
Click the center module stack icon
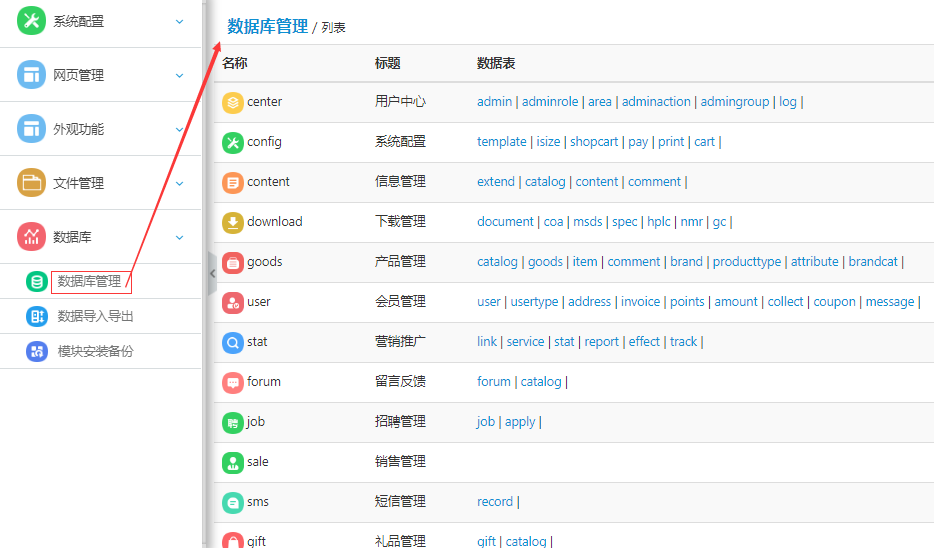pyautogui.click(x=233, y=102)
